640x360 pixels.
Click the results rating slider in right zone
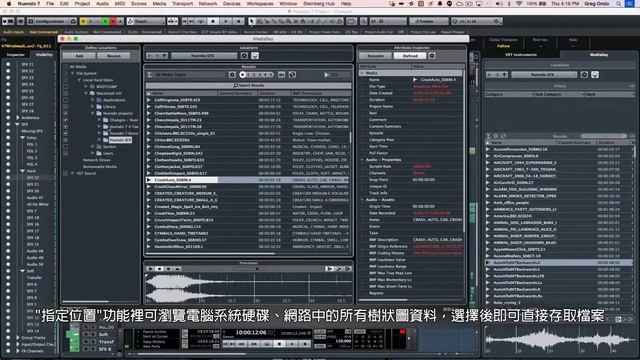[x=604, y=136]
